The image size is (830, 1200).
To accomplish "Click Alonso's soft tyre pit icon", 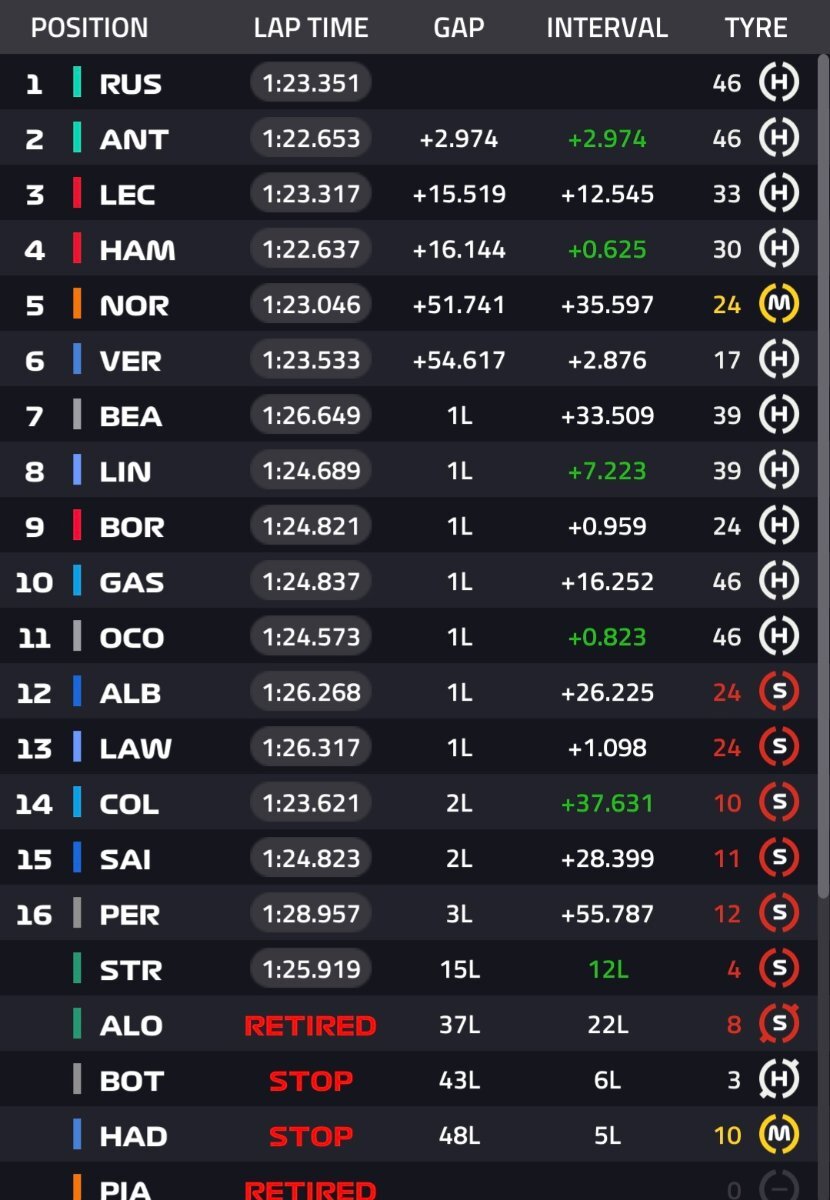I will 779,1024.
